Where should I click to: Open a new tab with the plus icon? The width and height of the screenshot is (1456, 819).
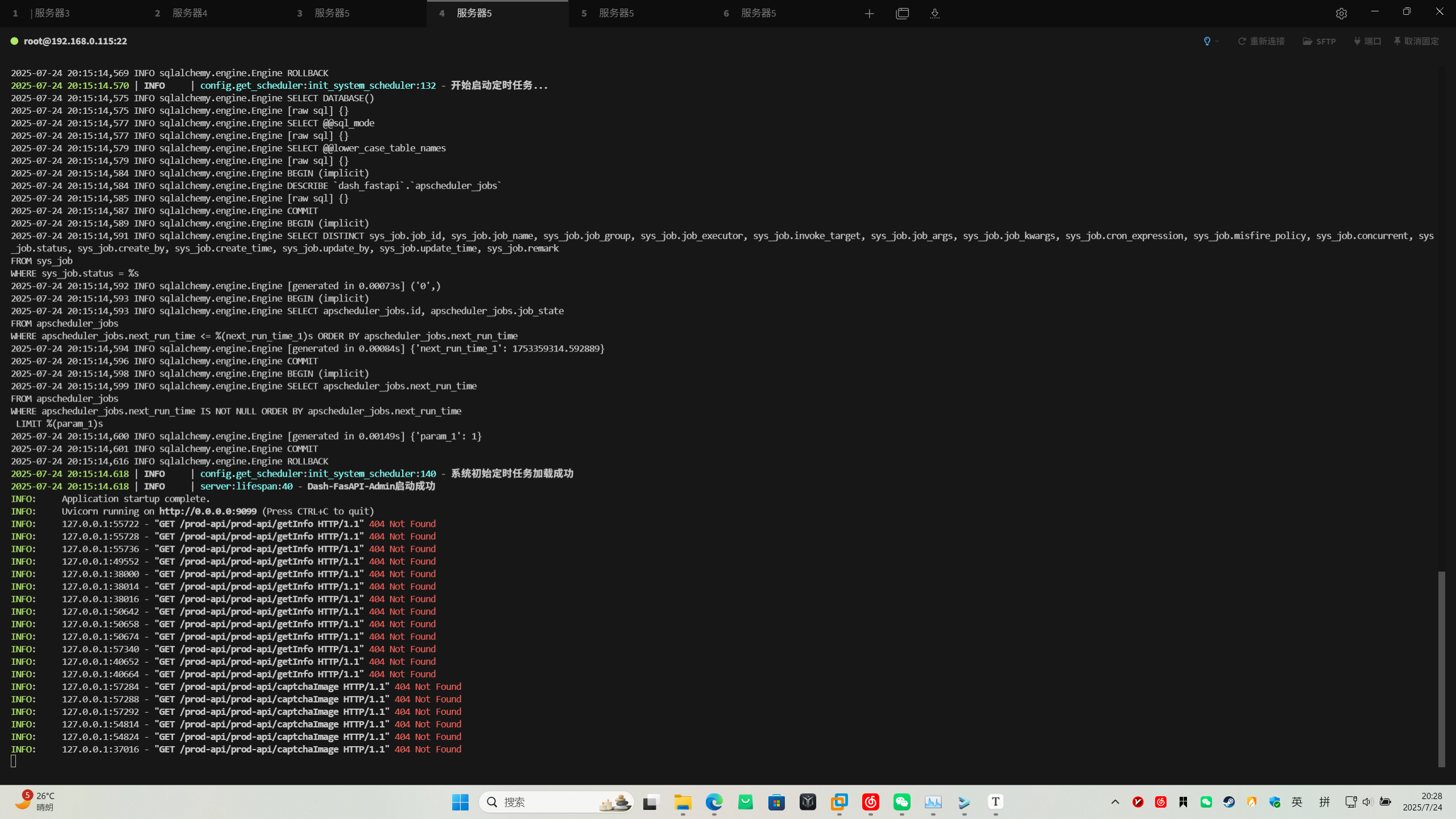pyautogui.click(x=869, y=13)
